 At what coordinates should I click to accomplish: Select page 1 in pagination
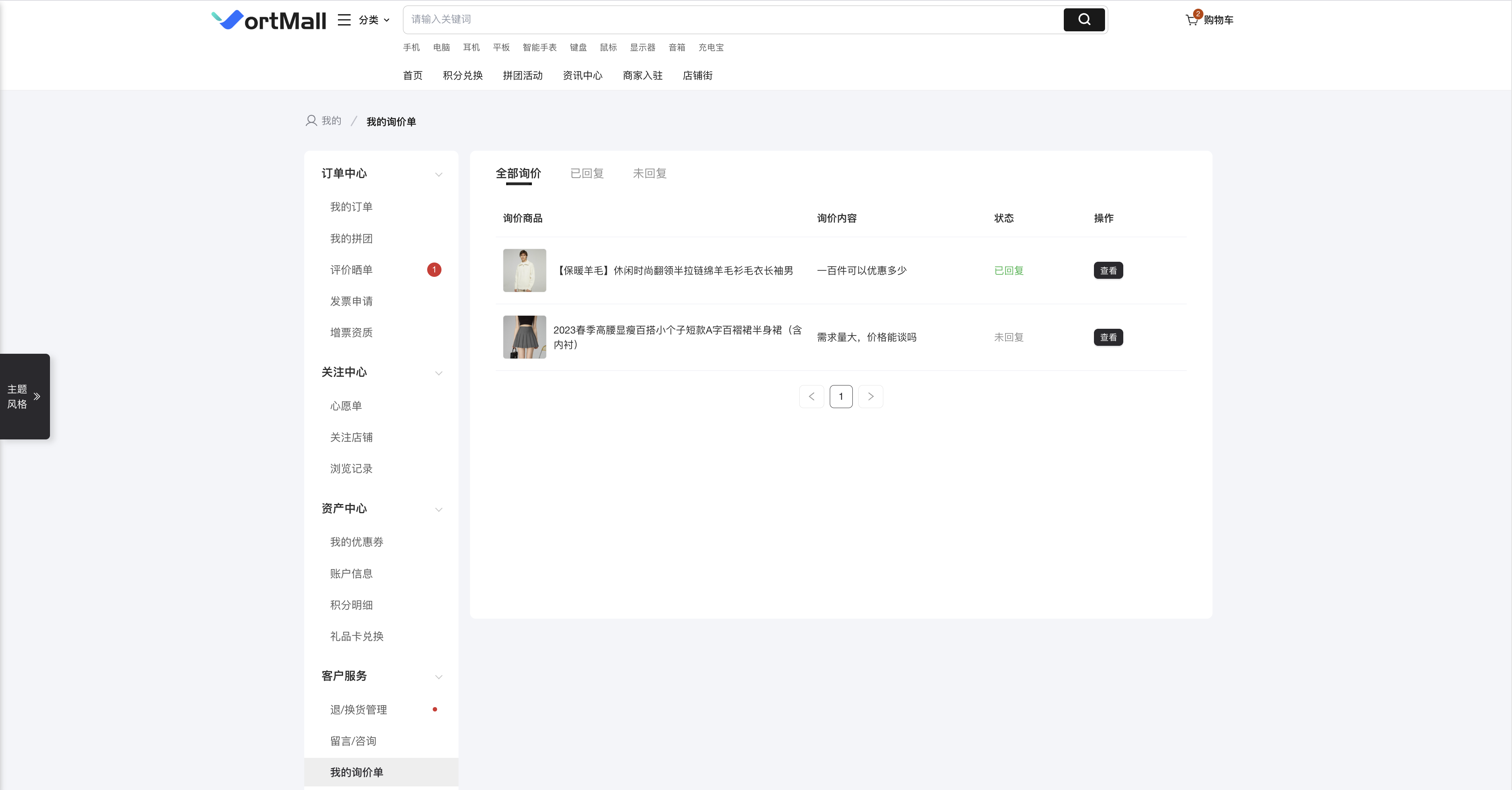pos(840,397)
